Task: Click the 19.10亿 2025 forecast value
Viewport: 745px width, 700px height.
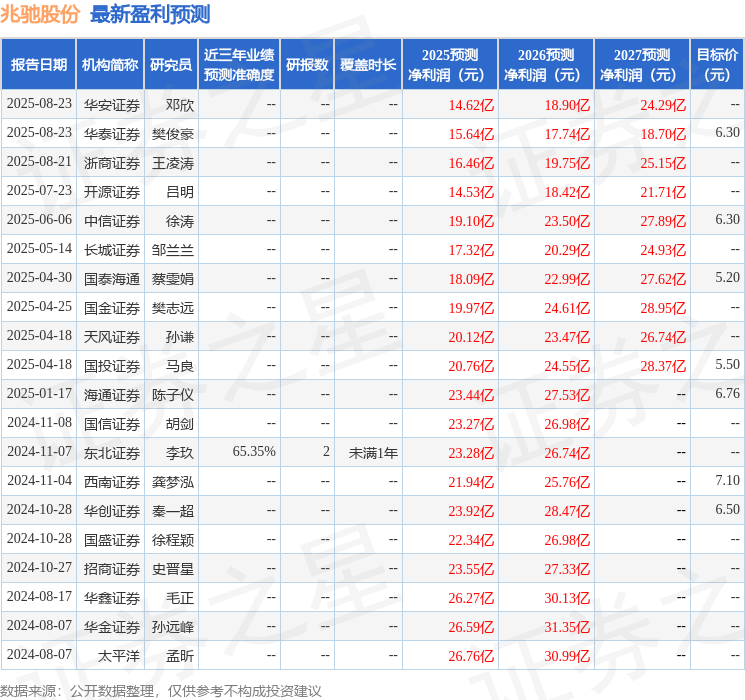Action: pyautogui.click(x=471, y=221)
